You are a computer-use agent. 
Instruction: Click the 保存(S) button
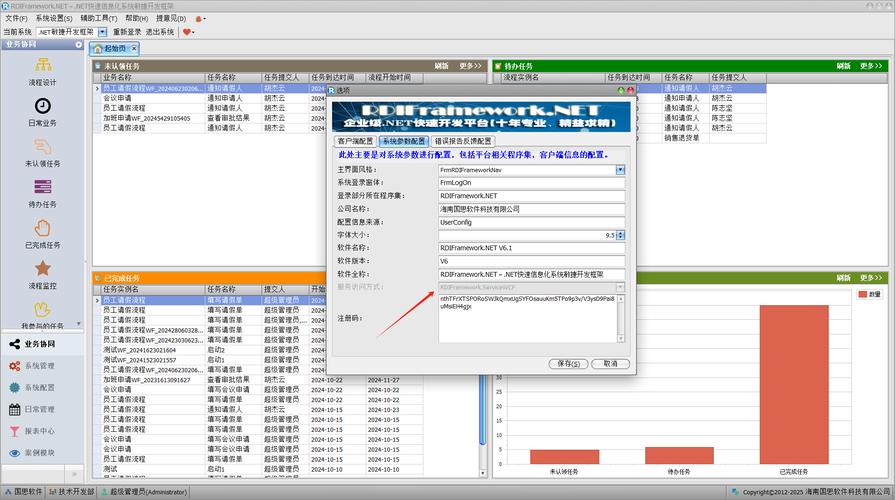pyautogui.click(x=568, y=363)
